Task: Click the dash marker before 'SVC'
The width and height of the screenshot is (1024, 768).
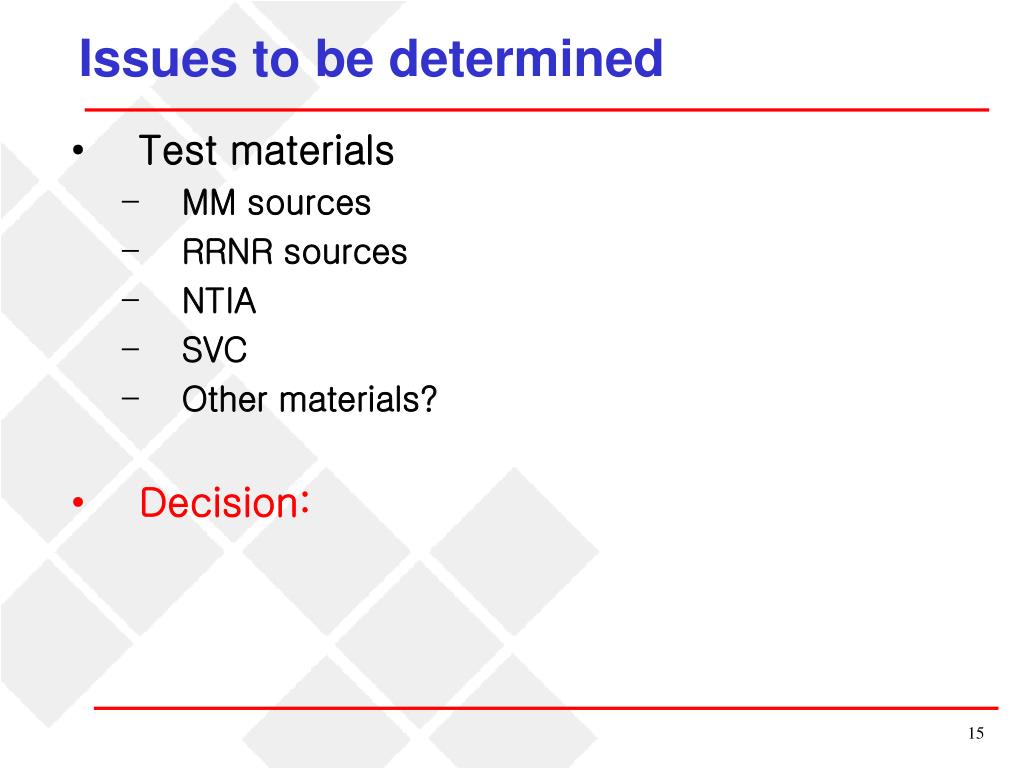Action: (x=131, y=349)
